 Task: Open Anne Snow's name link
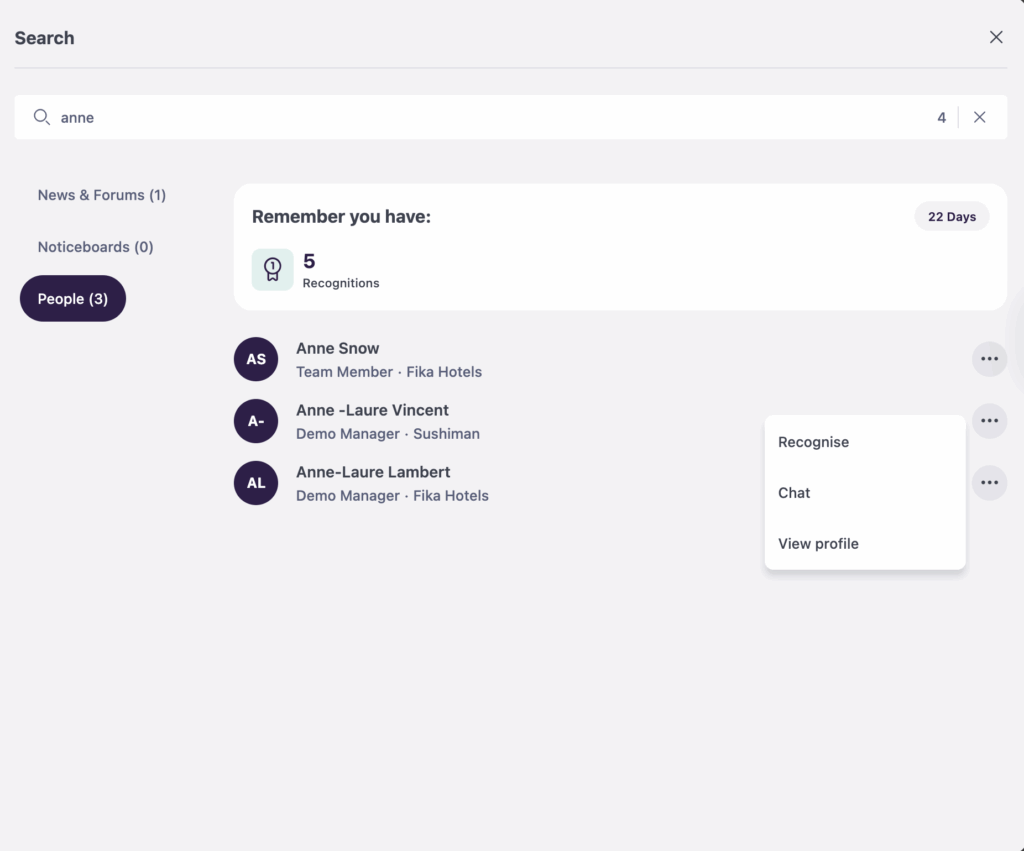click(x=338, y=348)
